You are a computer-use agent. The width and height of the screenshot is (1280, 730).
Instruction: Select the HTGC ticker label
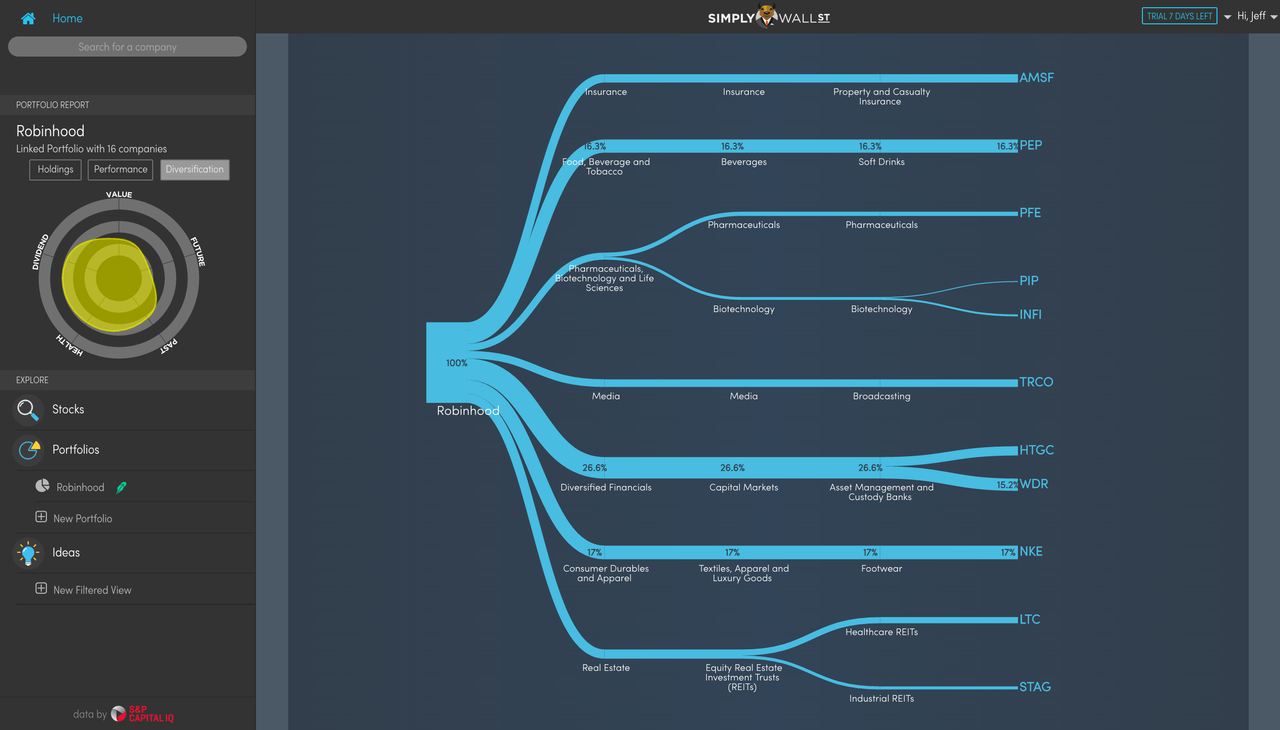tap(1036, 450)
